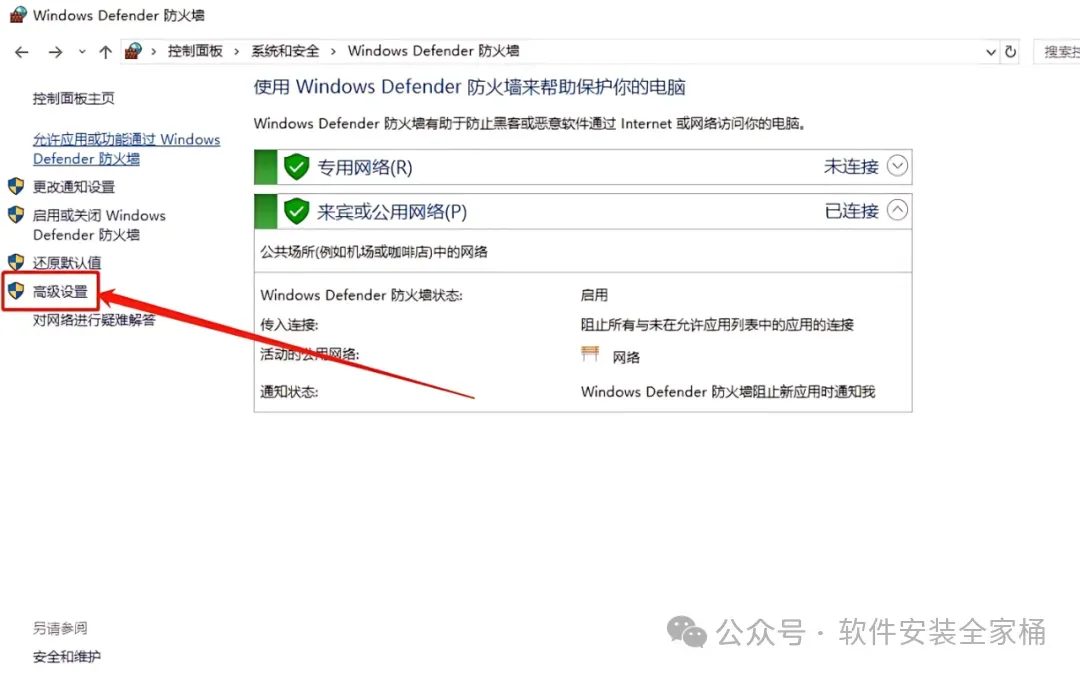Screen dimensions: 1080x675
Task: Open 允许应用或功能通过 Windows Defender 防火墙 link
Action: pyautogui.click(x=126, y=149)
